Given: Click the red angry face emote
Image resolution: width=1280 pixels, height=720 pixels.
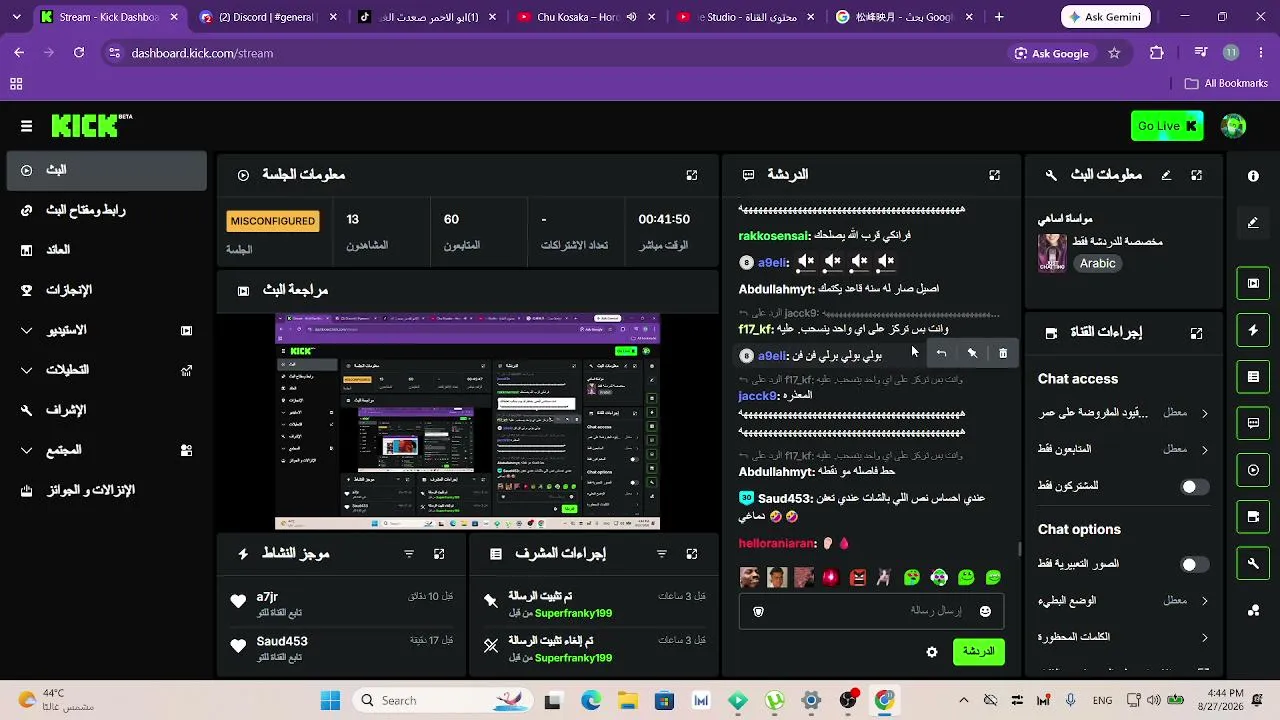Looking at the screenshot, I should 858,577.
